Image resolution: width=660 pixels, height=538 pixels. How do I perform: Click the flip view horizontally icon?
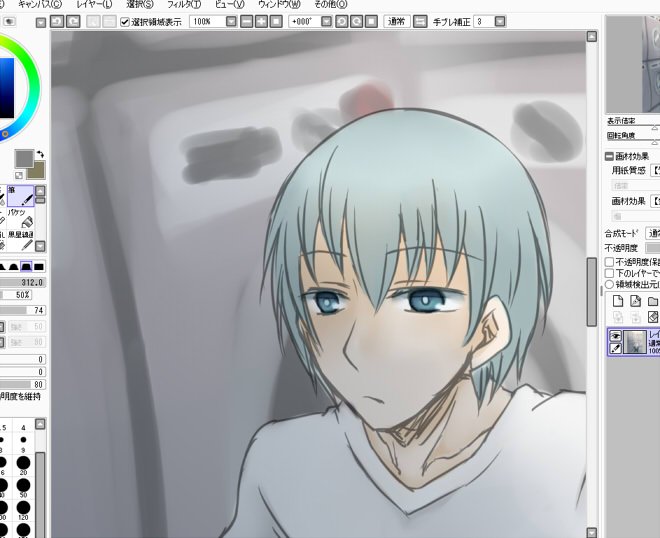420,21
